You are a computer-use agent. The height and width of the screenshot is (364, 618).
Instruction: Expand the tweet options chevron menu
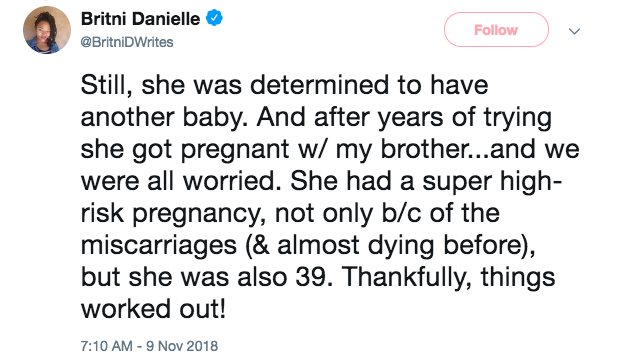coord(575,31)
